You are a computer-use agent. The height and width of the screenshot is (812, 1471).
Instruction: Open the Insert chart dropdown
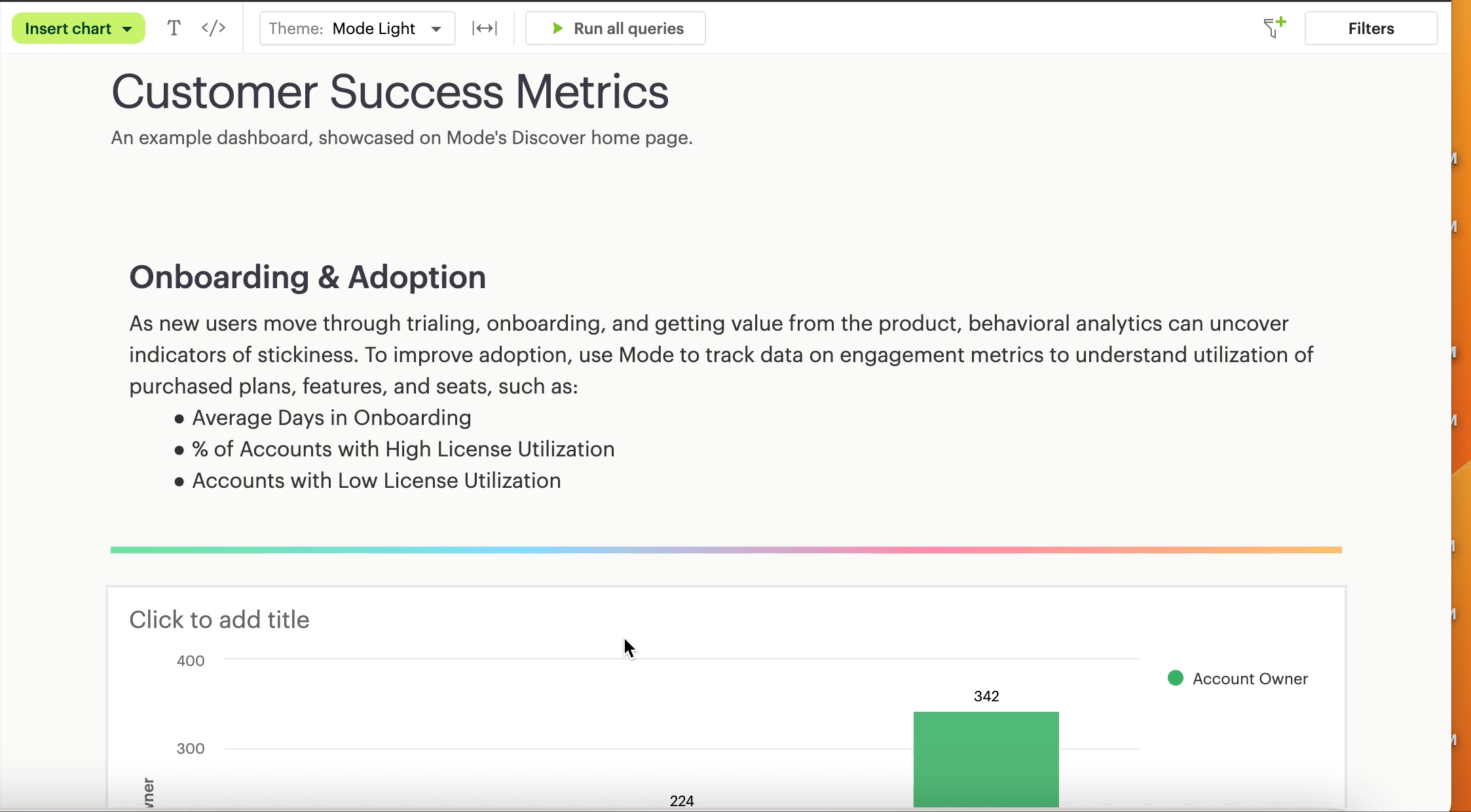coord(78,28)
